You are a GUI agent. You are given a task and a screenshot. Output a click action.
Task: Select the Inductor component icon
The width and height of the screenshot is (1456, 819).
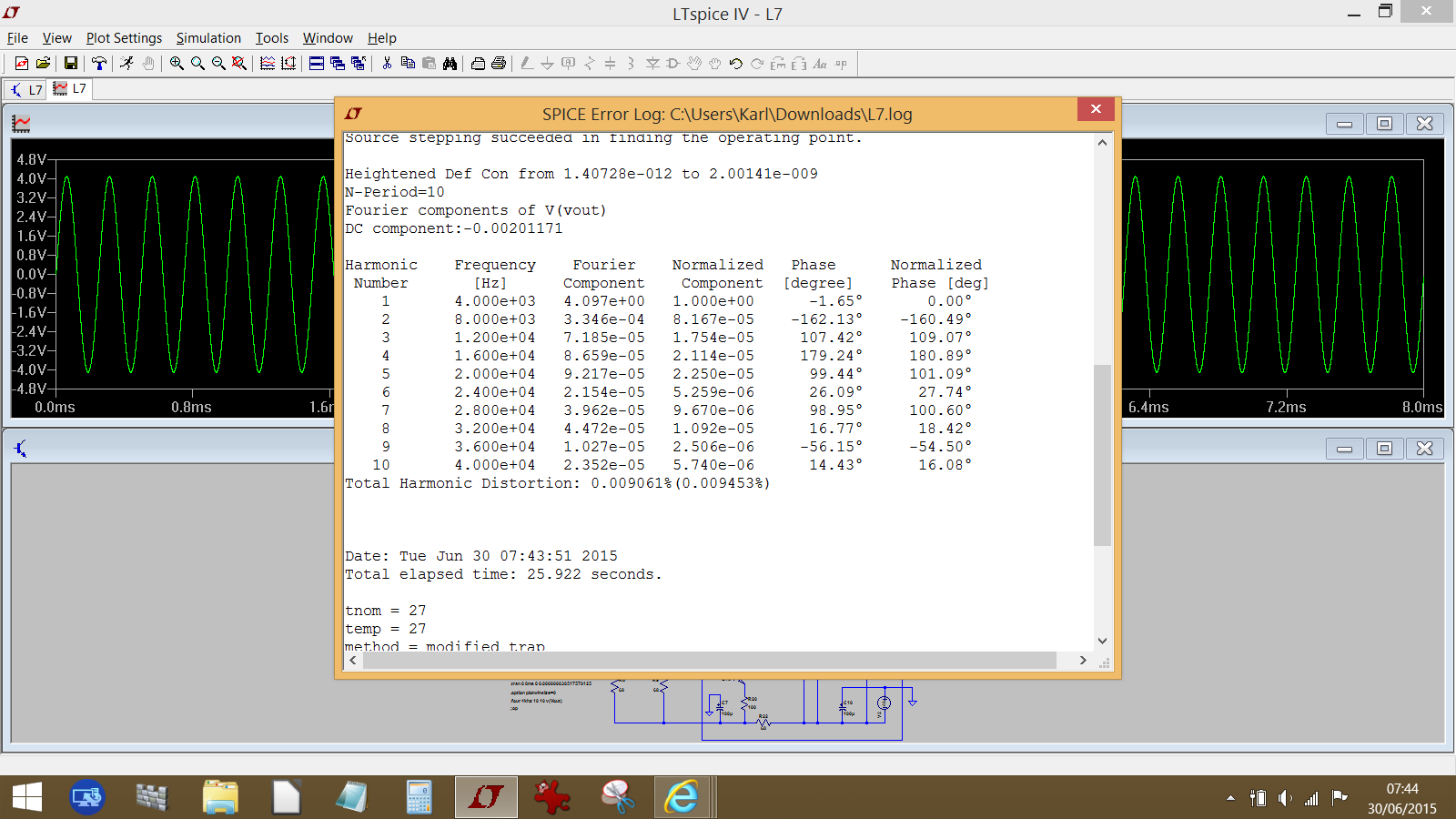[631, 64]
